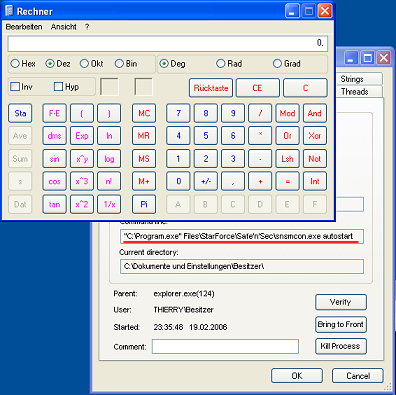Click the Bring to Front button
Viewport: 396px width, 395px height.
coord(341,324)
